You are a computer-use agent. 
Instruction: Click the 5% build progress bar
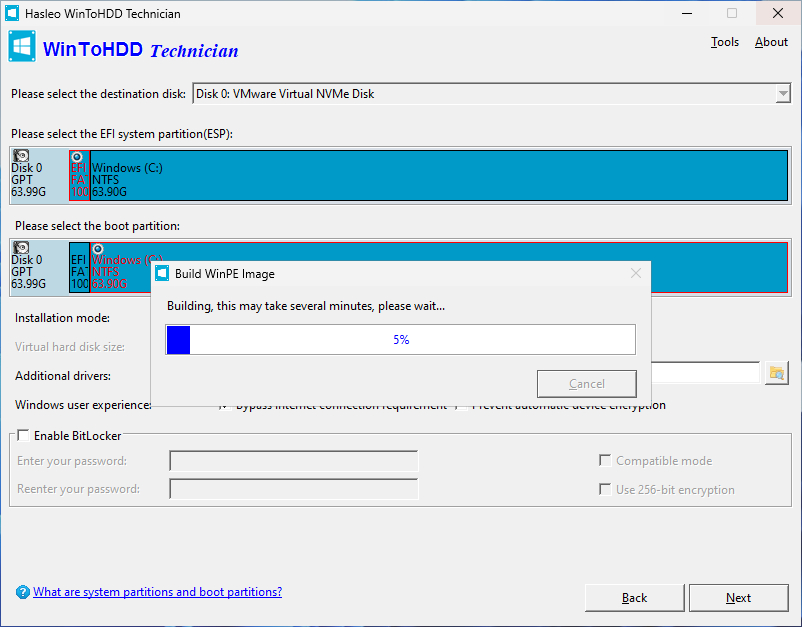point(400,339)
